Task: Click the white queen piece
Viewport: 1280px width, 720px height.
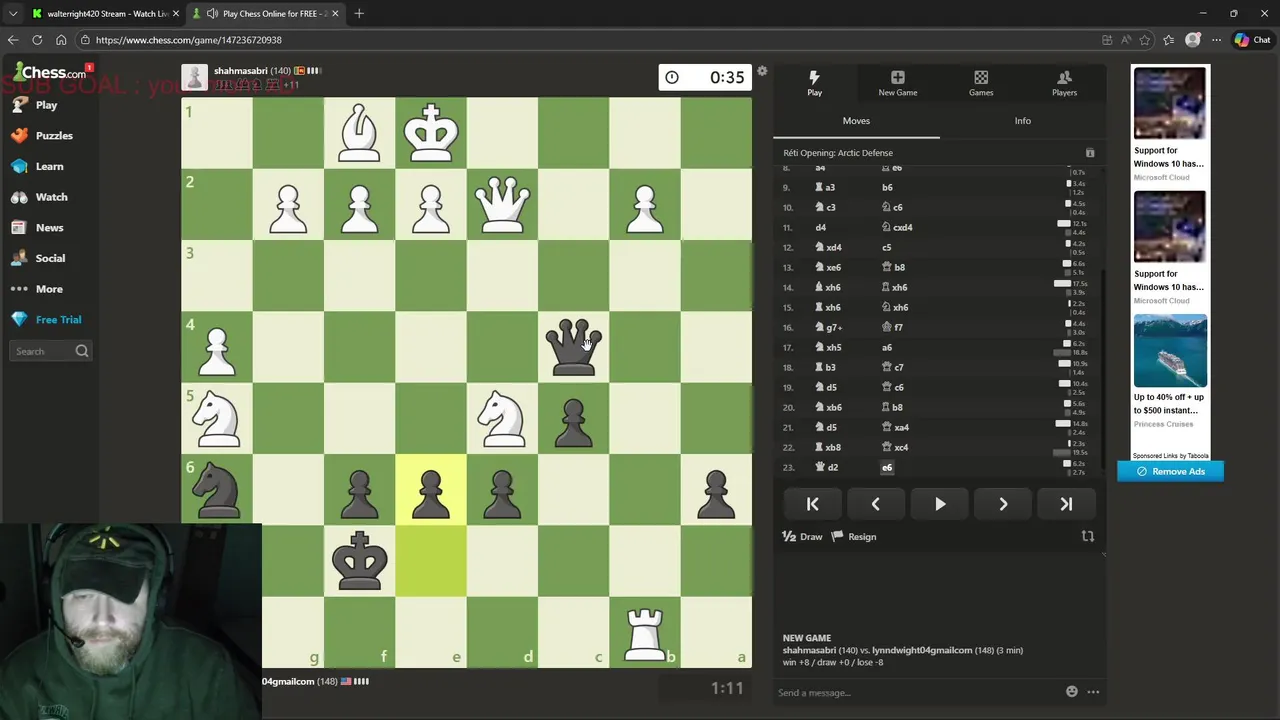Action: [502, 204]
